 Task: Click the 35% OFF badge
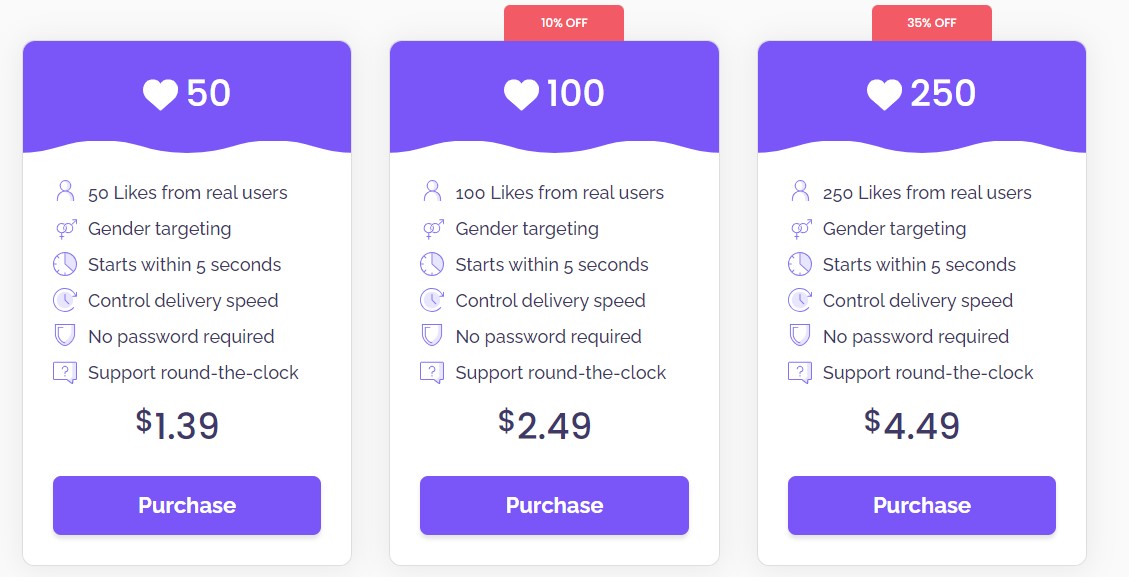coord(931,21)
